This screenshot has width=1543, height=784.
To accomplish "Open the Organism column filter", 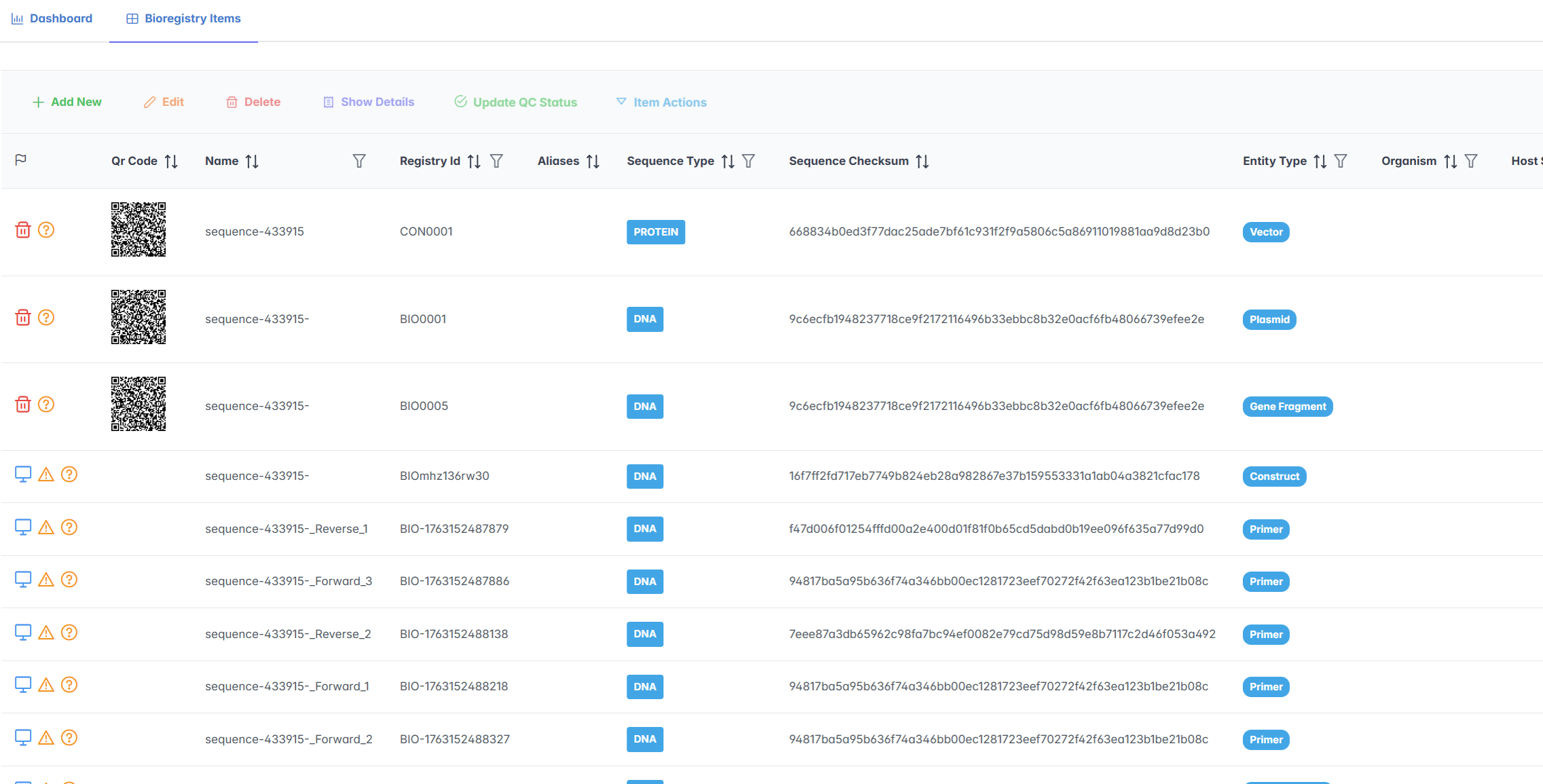I will [1471, 161].
